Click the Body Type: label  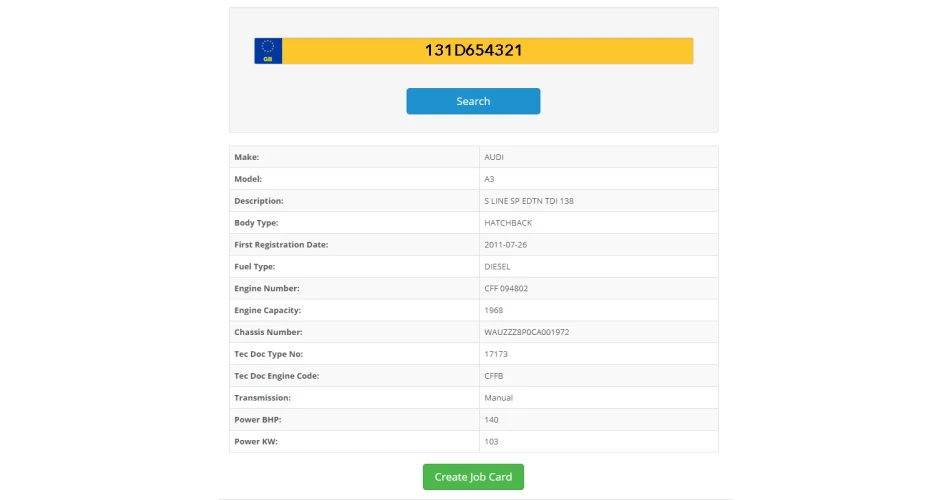(x=256, y=223)
